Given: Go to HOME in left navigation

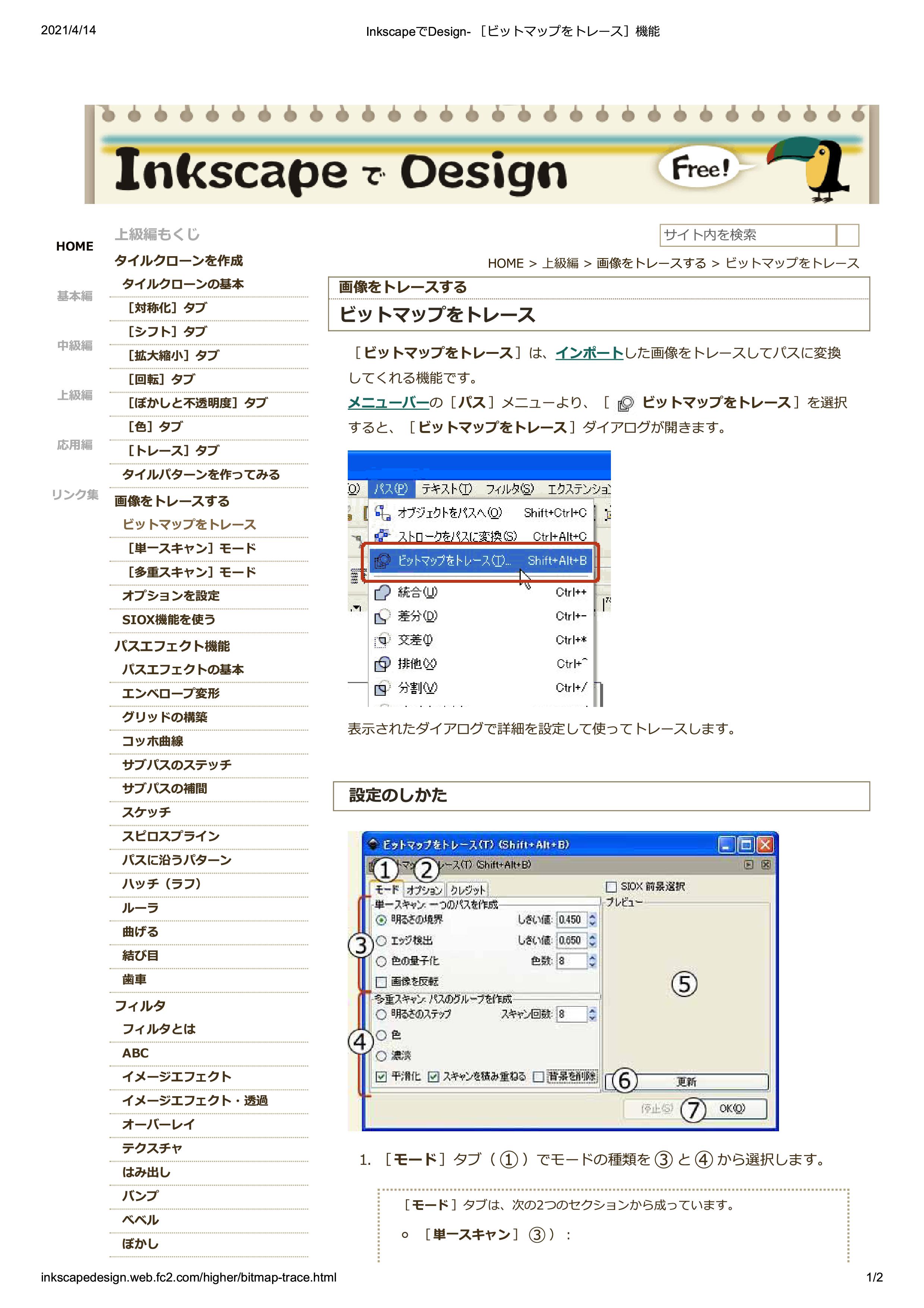Looking at the screenshot, I should (75, 247).
